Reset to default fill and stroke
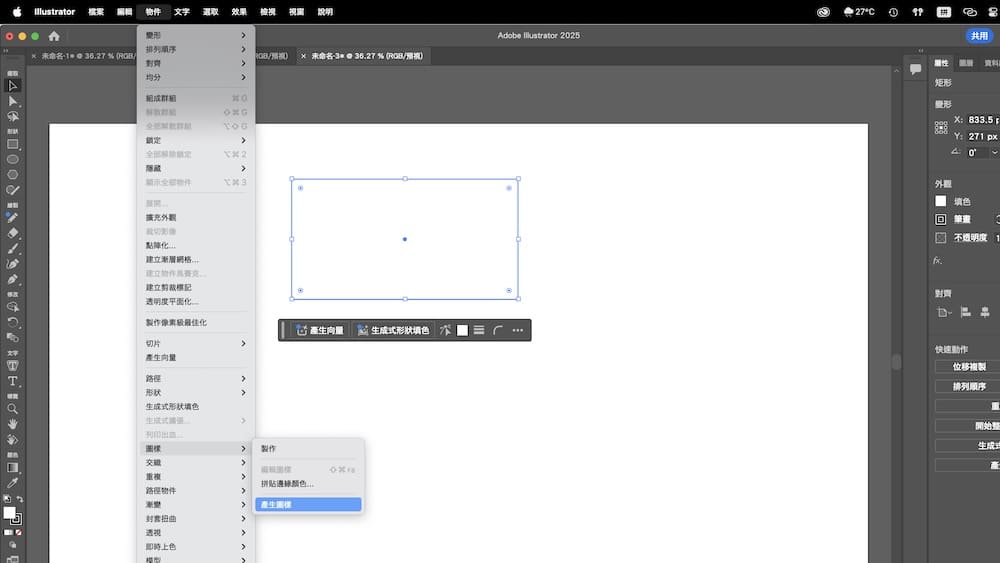The width and height of the screenshot is (1000, 563). coord(6,499)
